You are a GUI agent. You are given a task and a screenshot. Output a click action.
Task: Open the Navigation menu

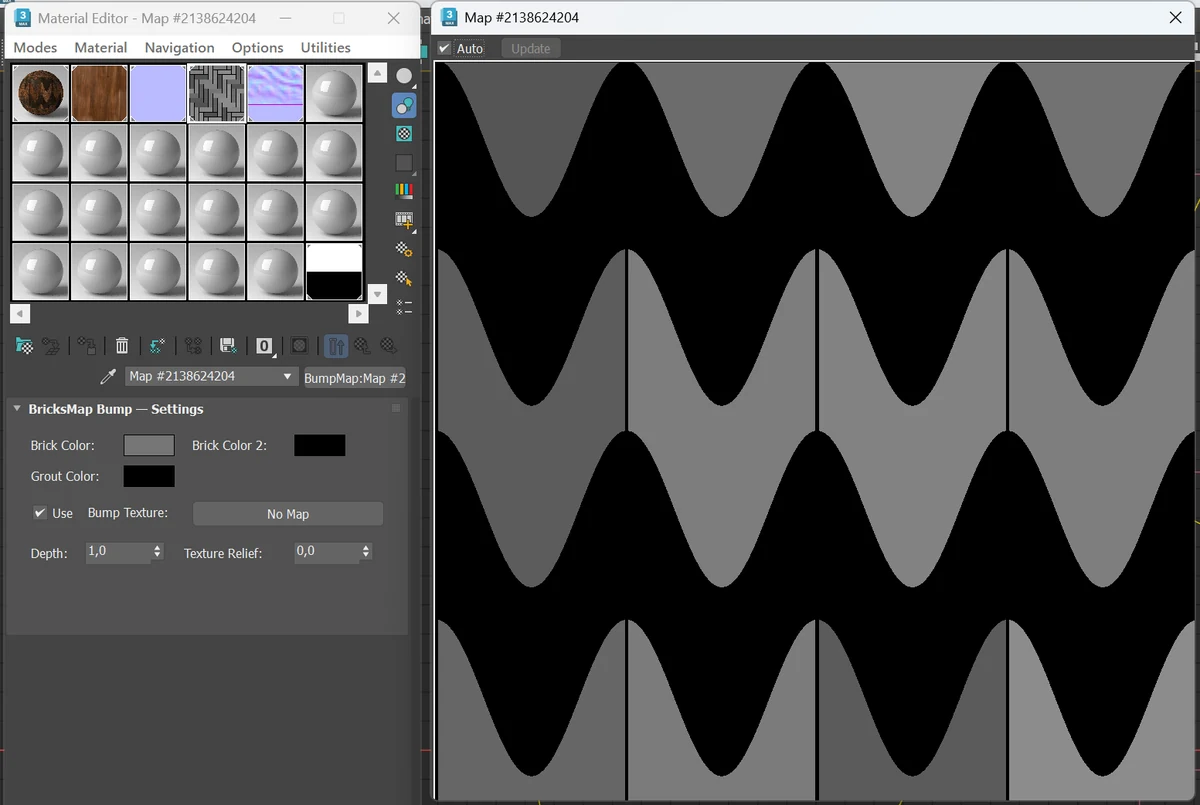(179, 47)
